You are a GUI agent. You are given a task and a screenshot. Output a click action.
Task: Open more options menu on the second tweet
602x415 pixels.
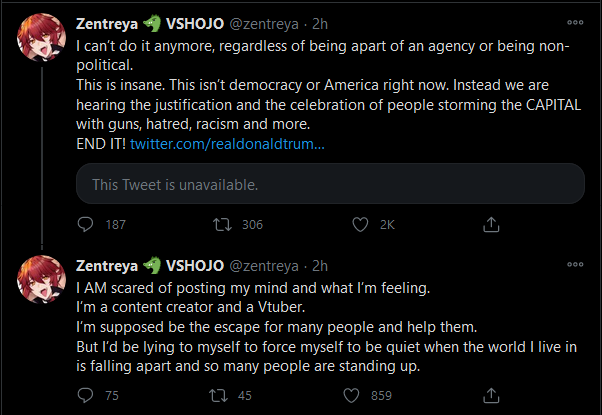(575, 265)
